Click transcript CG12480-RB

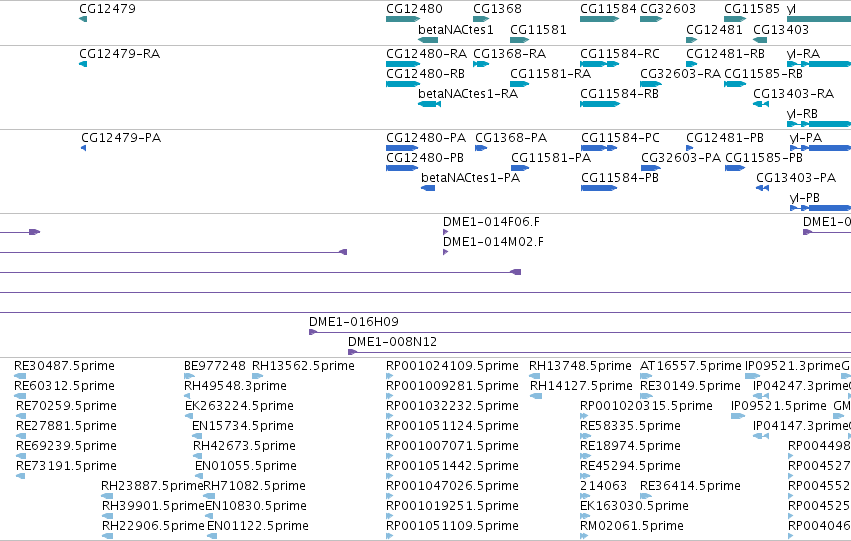[x=425, y=74]
